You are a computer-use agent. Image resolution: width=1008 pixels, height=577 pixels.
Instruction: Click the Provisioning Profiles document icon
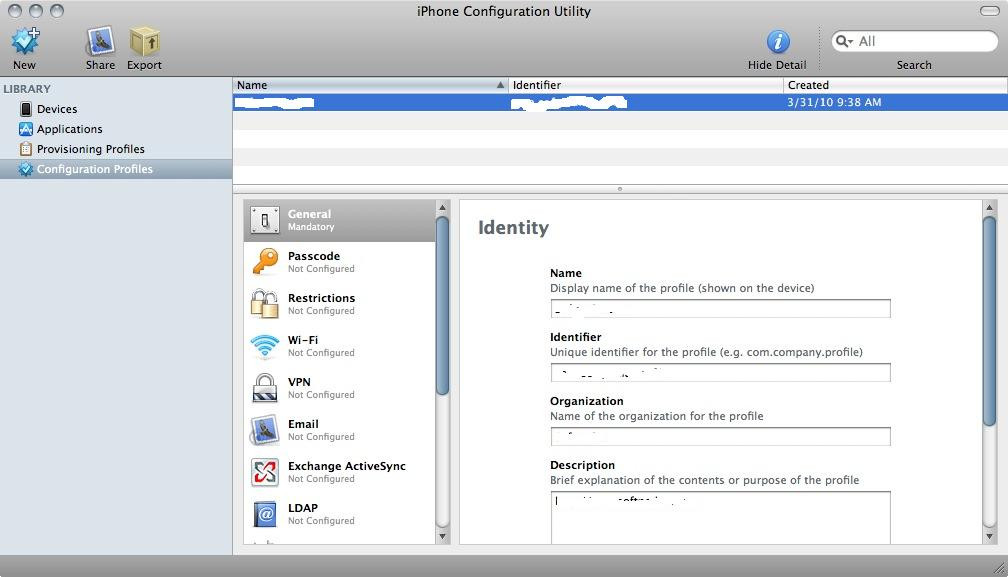tap(26, 149)
